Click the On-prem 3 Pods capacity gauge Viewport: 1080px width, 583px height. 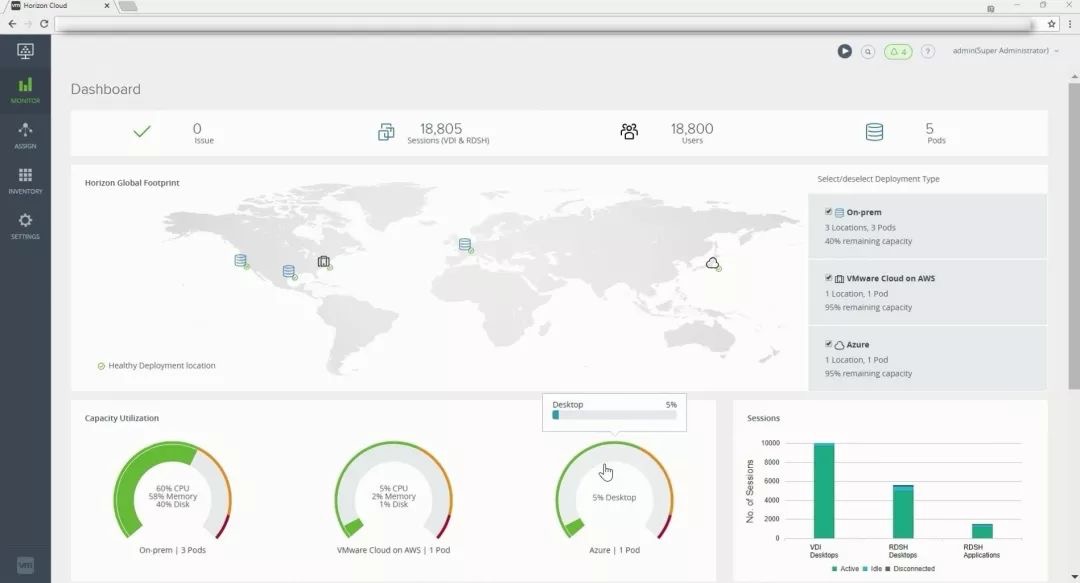click(x=172, y=495)
